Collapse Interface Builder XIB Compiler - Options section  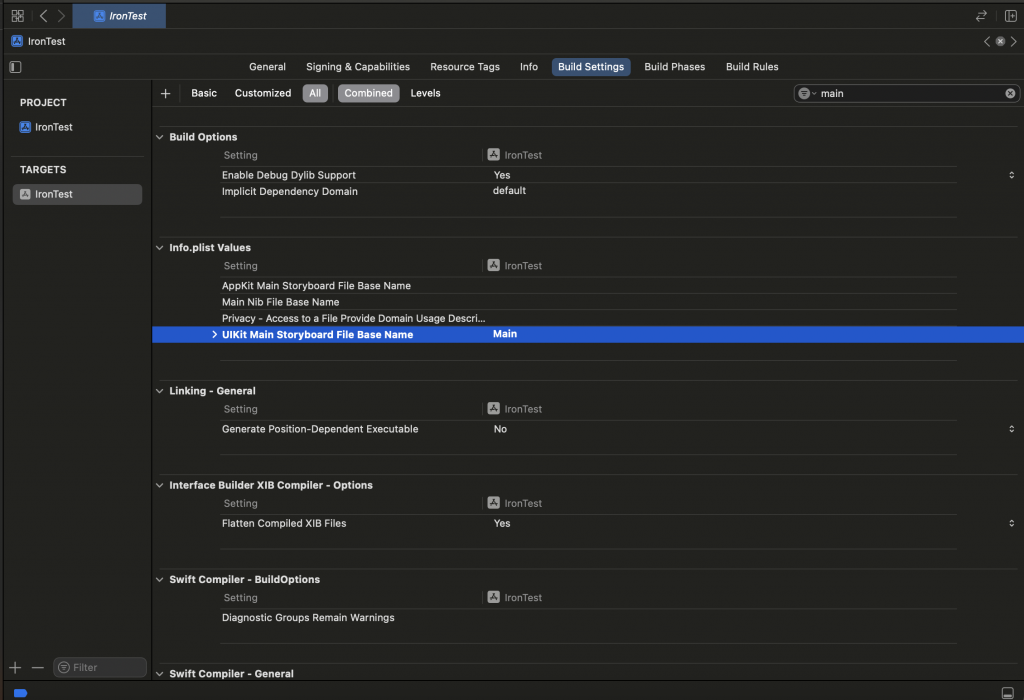pos(159,485)
